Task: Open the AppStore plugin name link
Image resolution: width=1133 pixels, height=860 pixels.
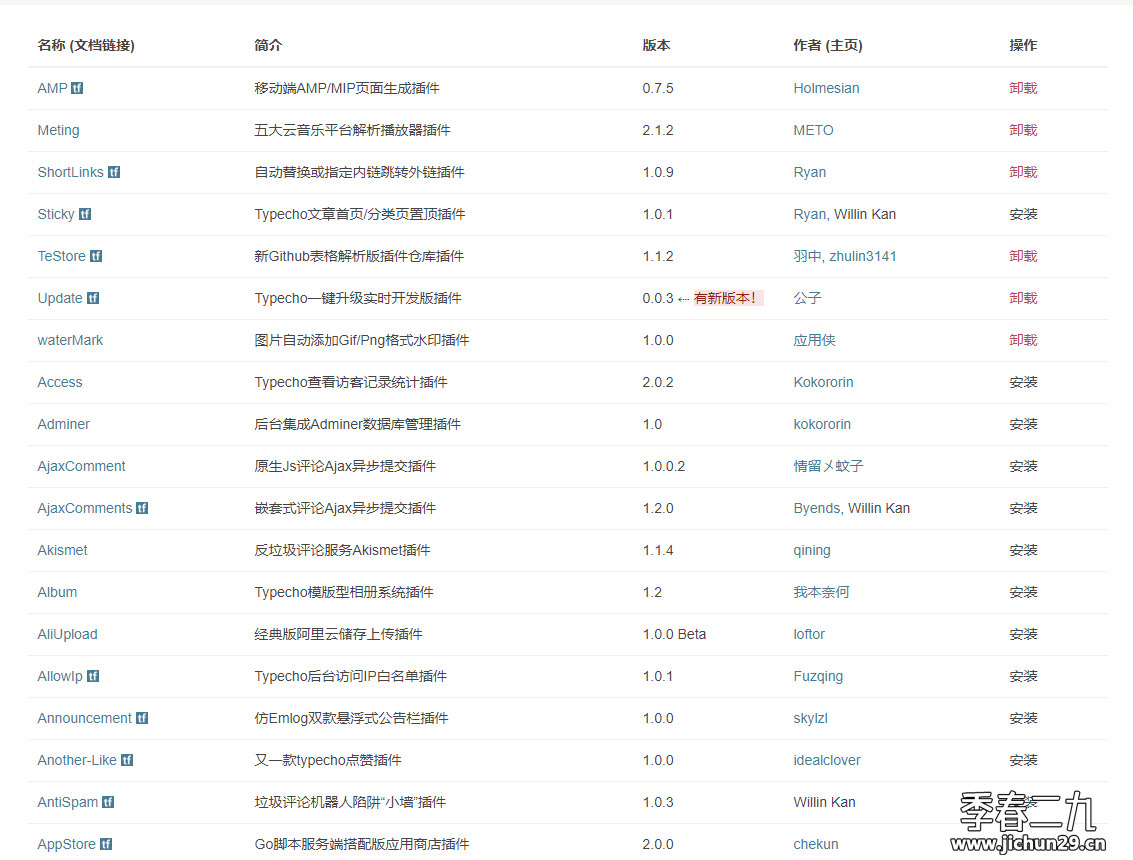Action: [x=66, y=843]
